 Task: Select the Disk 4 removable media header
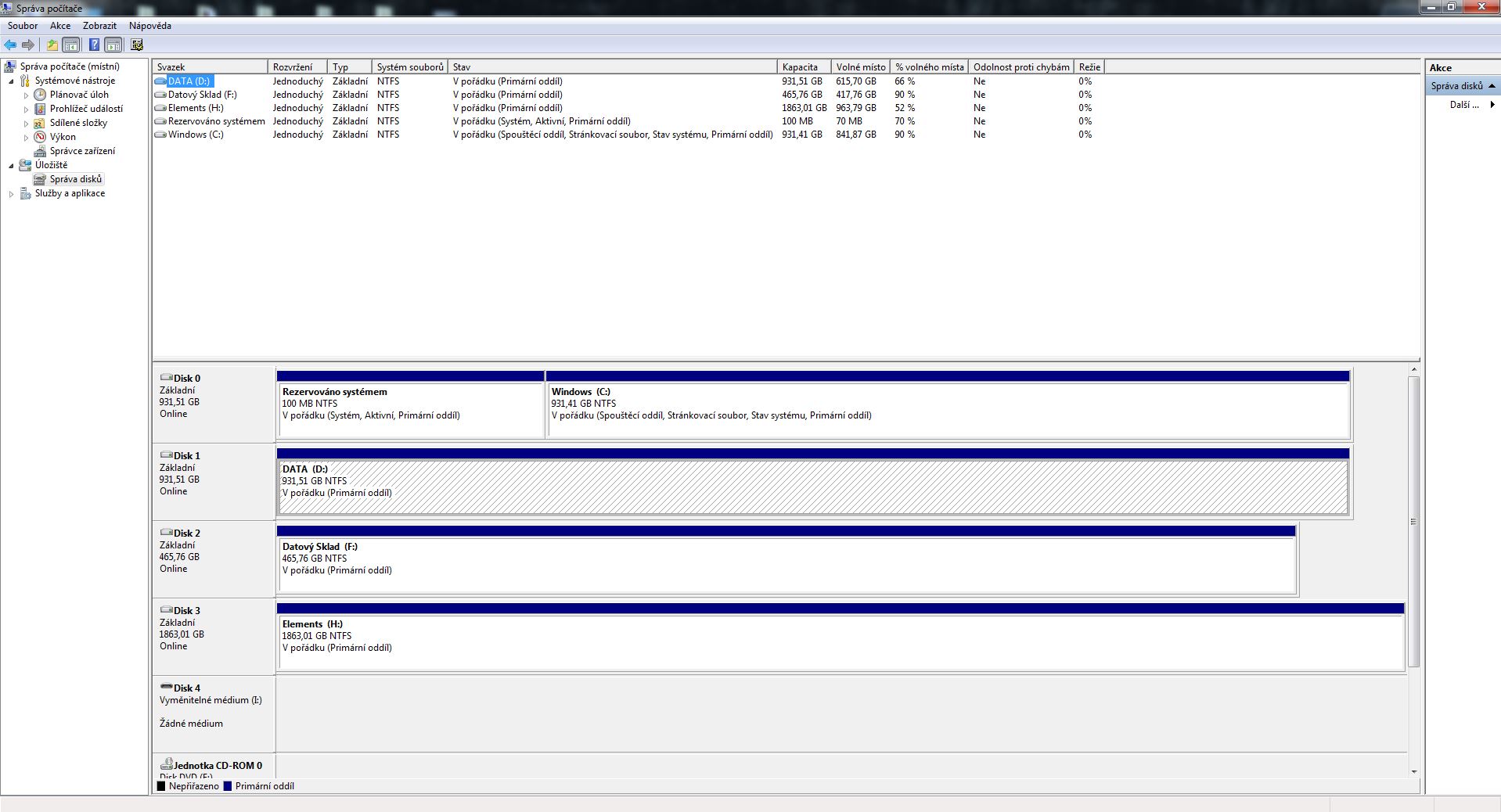pyautogui.click(x=214, y=714)
